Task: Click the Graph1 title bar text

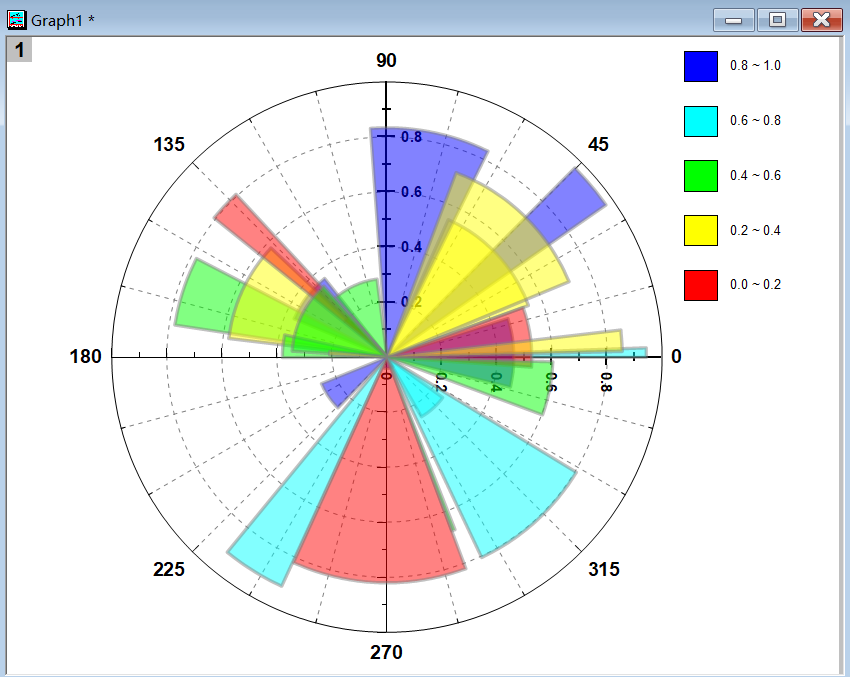Action: [x=63, y=21]
